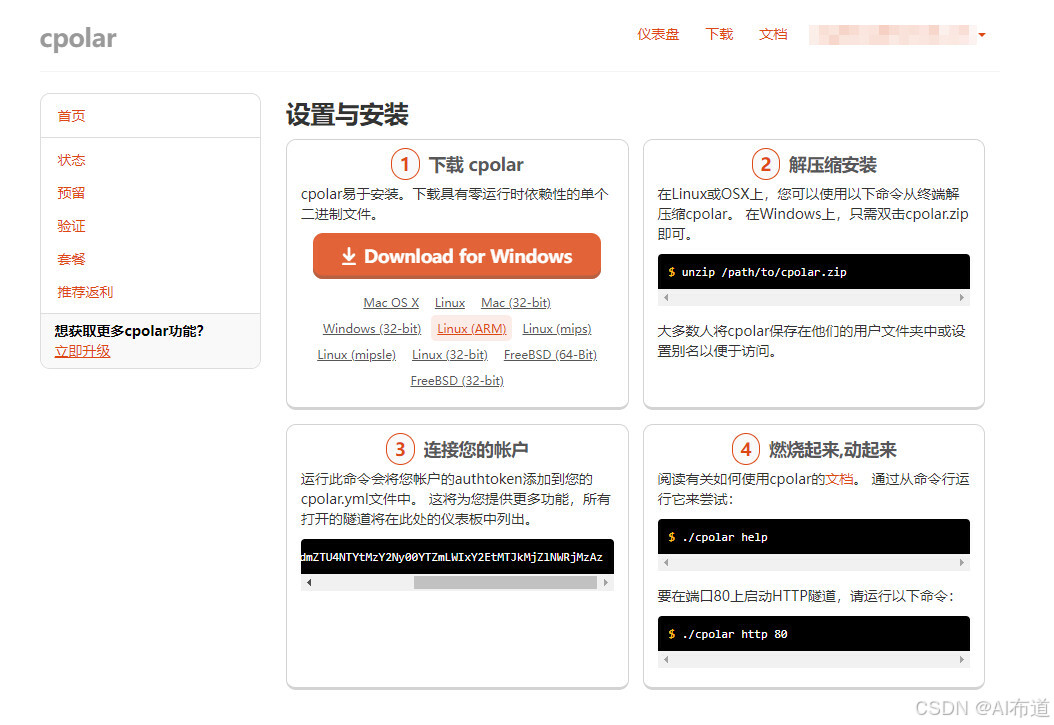Click the cpolar logo
The width and height of the screenshot is (1054, 725).
pos(78,38)
